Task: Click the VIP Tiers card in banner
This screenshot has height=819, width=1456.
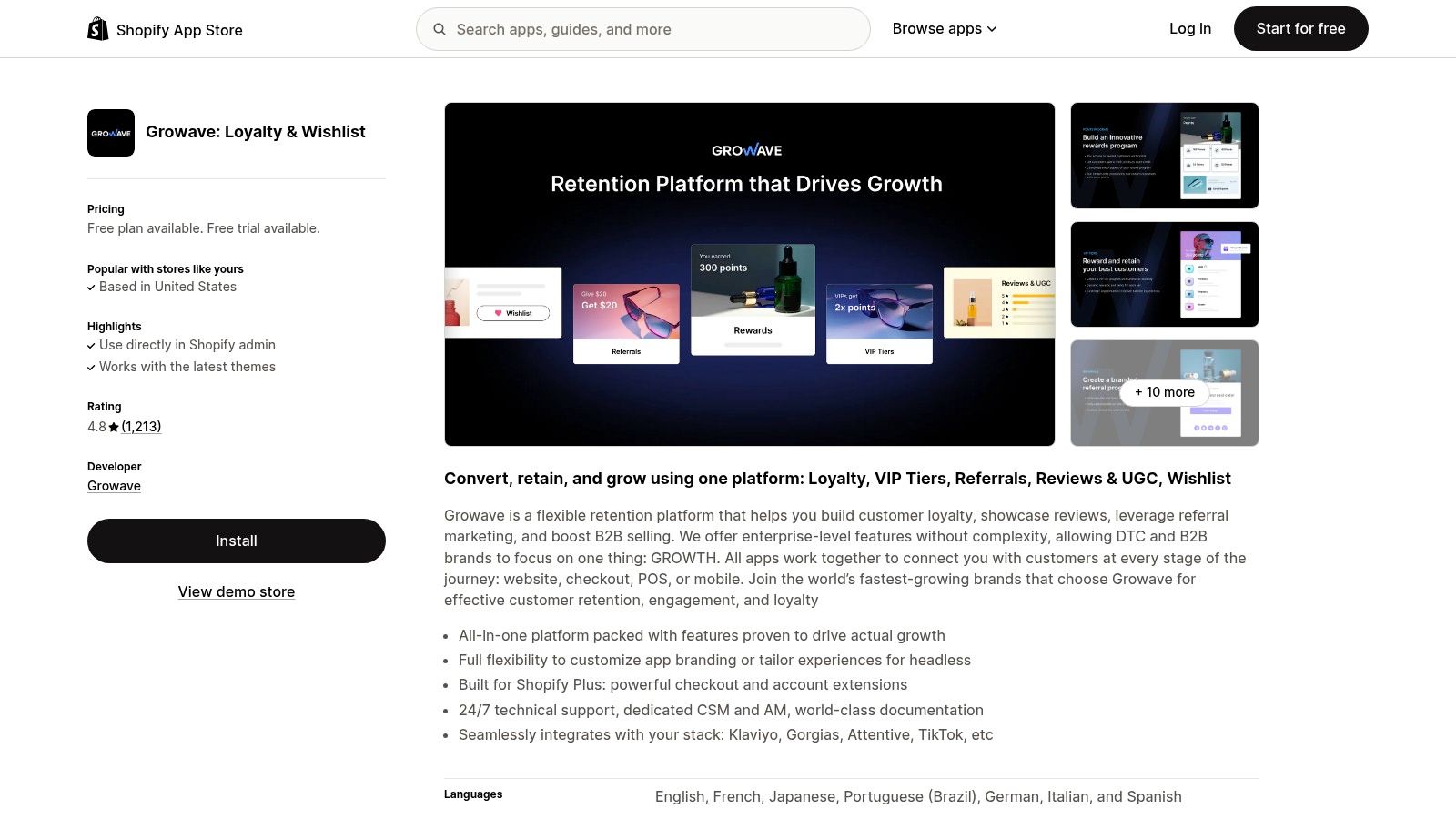Action: 879,323
